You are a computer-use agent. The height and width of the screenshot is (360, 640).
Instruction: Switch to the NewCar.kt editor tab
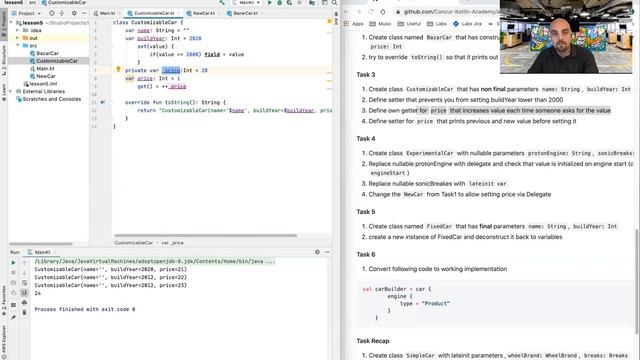(x=203, y=13)
